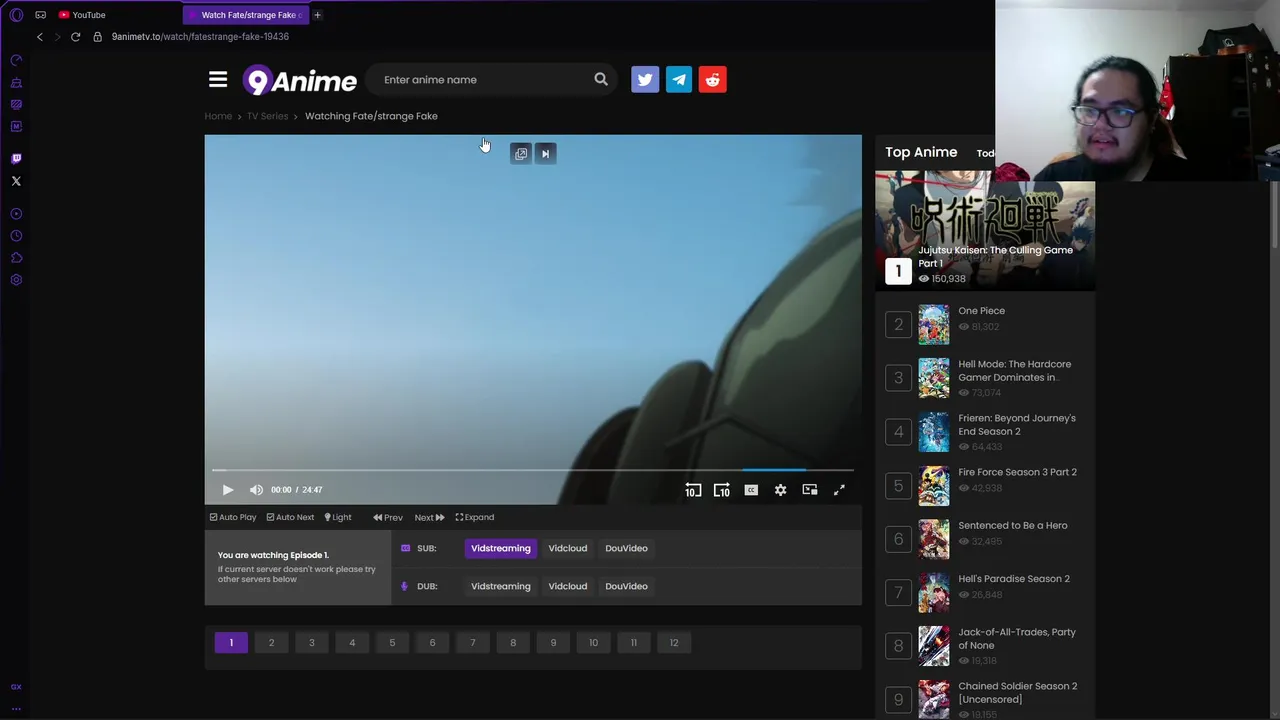The image size is (1280, 720).
Task: Open the Opera GX main menu icon
Action: [16, 15]
